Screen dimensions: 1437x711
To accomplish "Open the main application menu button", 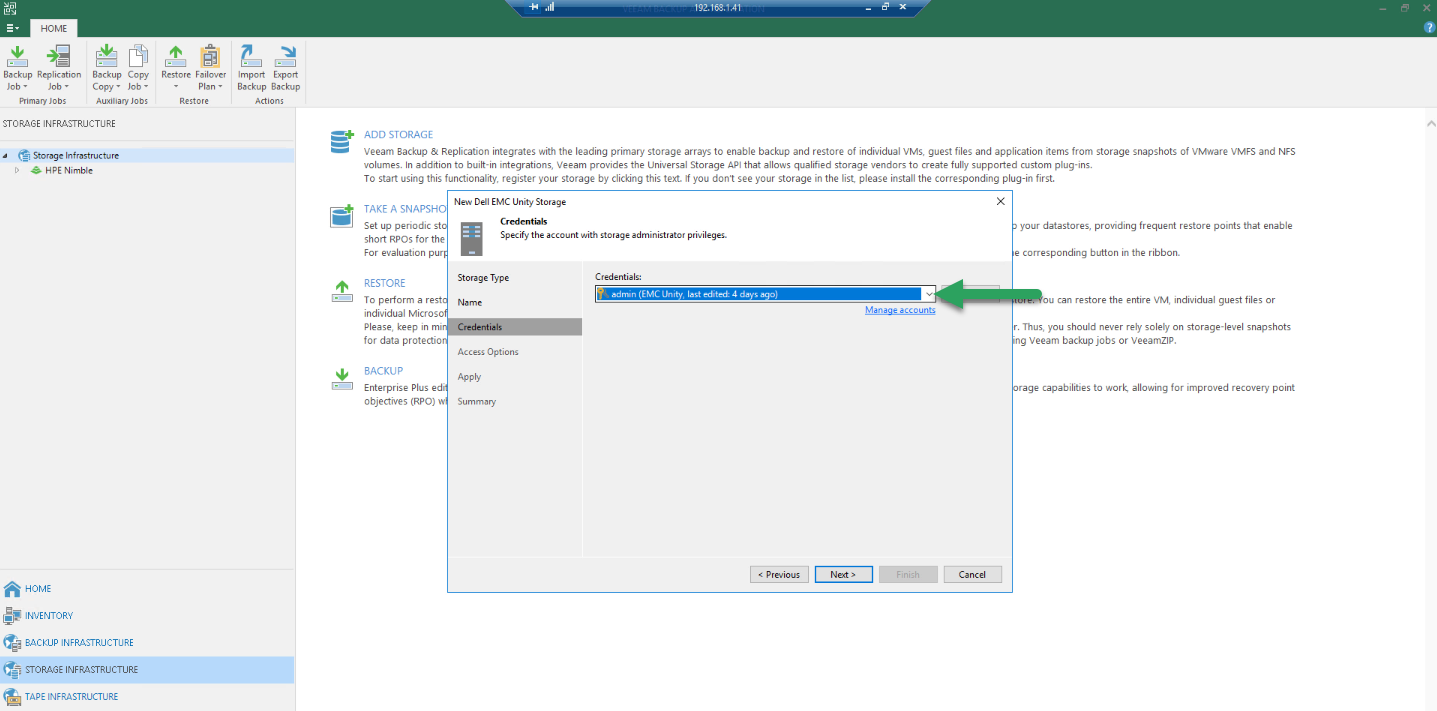I will coord(12,28).
